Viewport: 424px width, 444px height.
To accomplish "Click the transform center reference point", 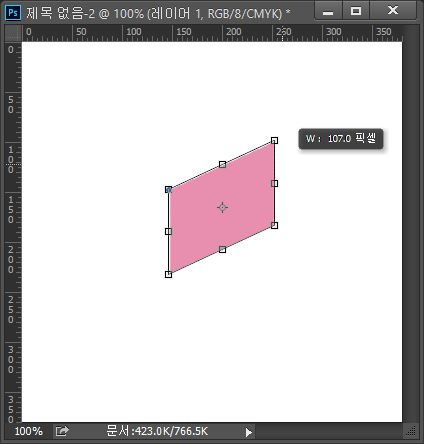I will 222,207.
